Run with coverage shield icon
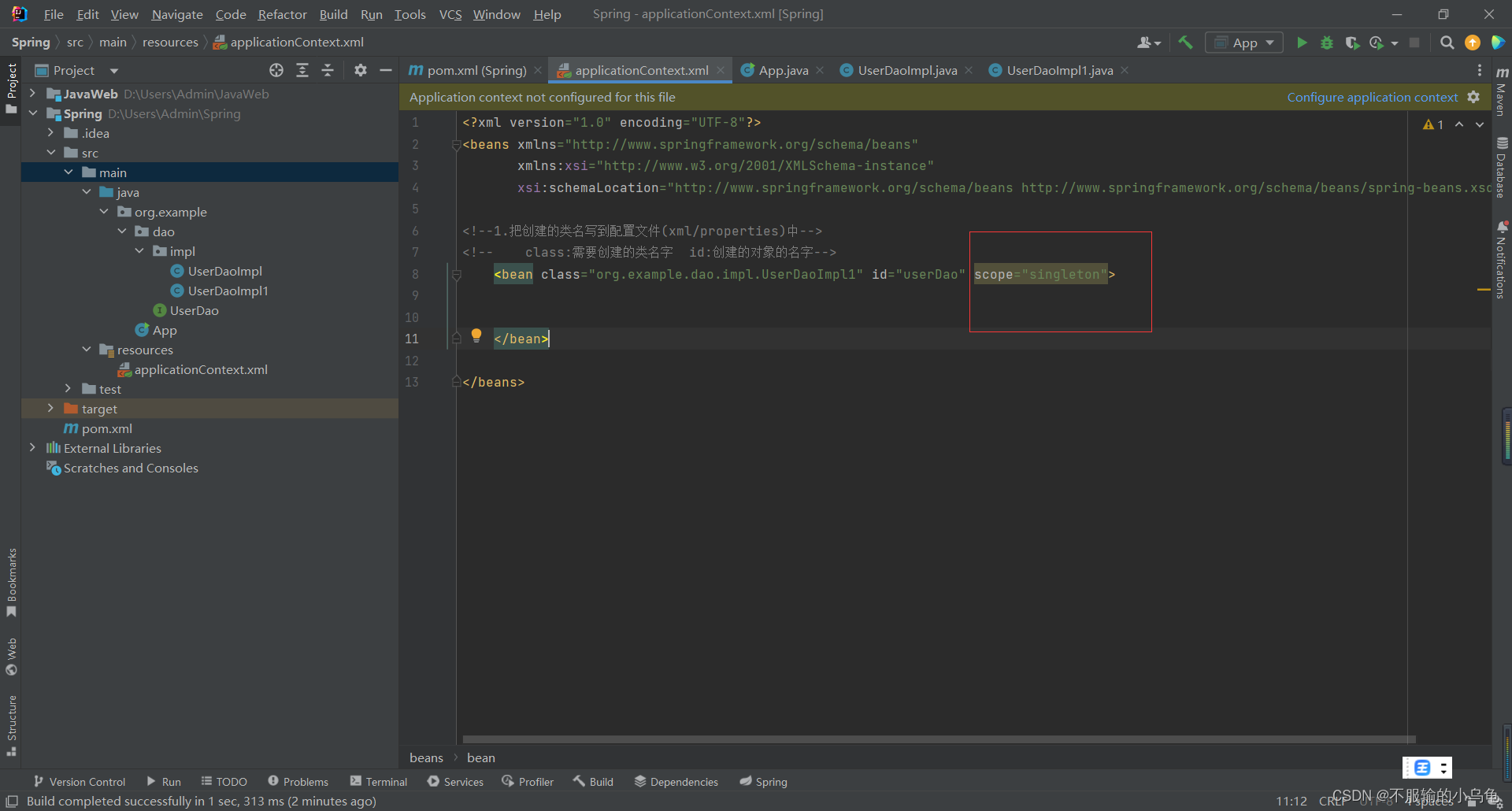1512x811 pixels. [1352, 43]
